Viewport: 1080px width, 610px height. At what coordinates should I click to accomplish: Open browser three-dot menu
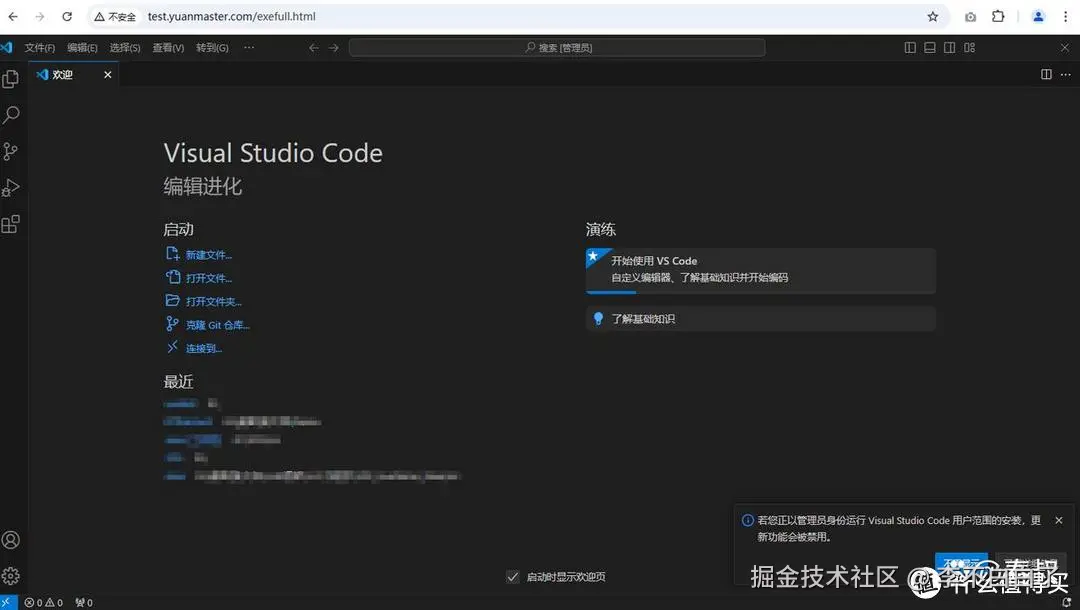tap(1066, 17)
